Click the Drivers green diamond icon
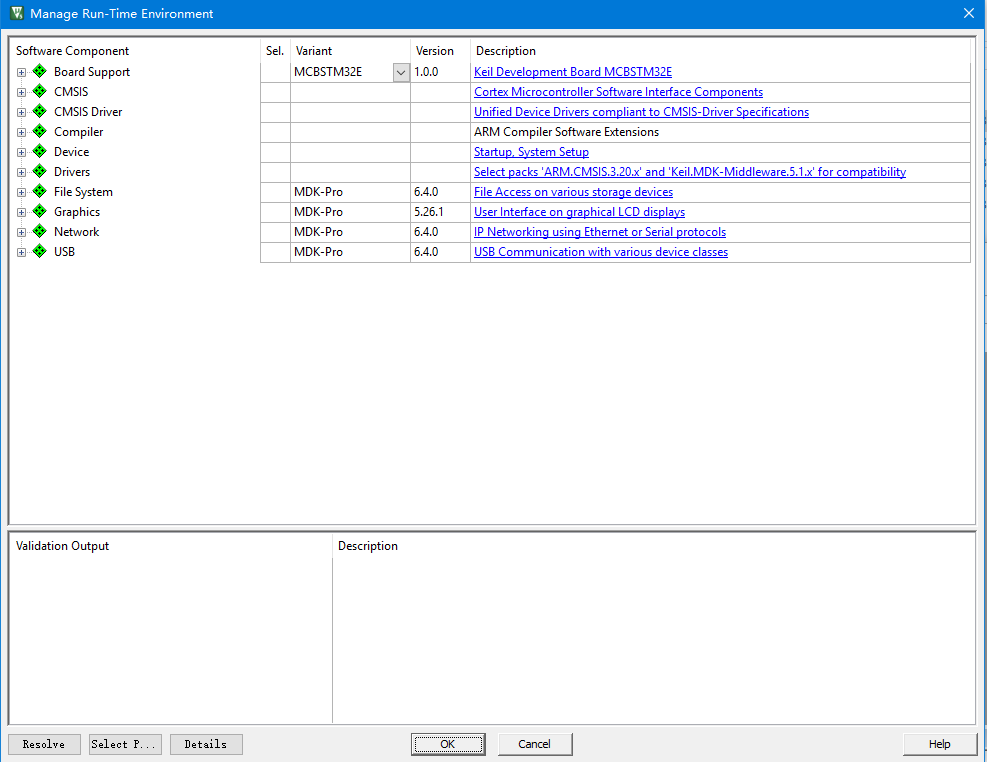This screenshot has width=987, height=762. click(x=40, y=171)
